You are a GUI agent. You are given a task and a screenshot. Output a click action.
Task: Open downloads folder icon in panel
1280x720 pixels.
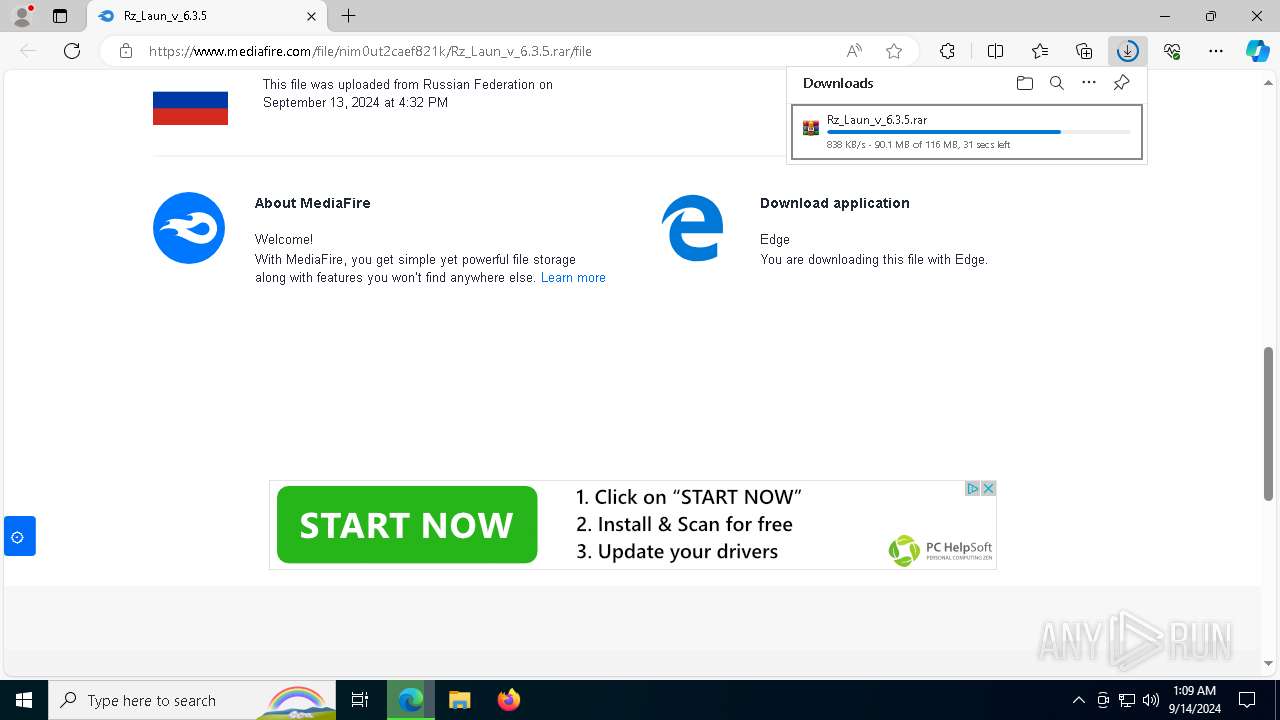tap(1024, 83)
